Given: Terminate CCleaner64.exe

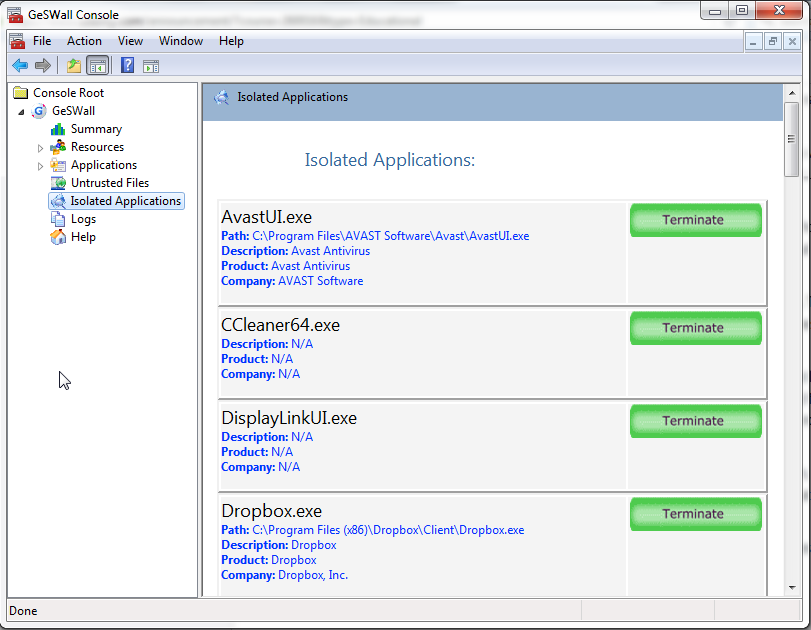Looking at the screenshot, I should click(x=696, y=328).
